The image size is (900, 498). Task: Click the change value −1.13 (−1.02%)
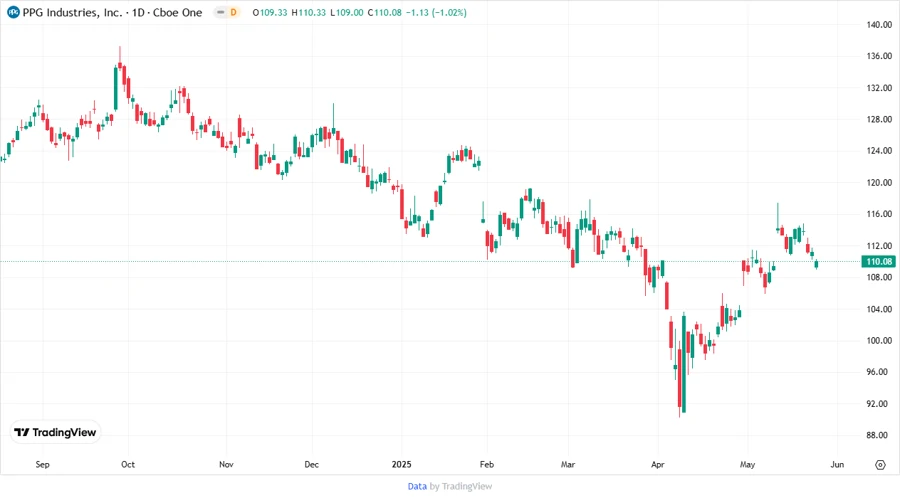[436, 12]
